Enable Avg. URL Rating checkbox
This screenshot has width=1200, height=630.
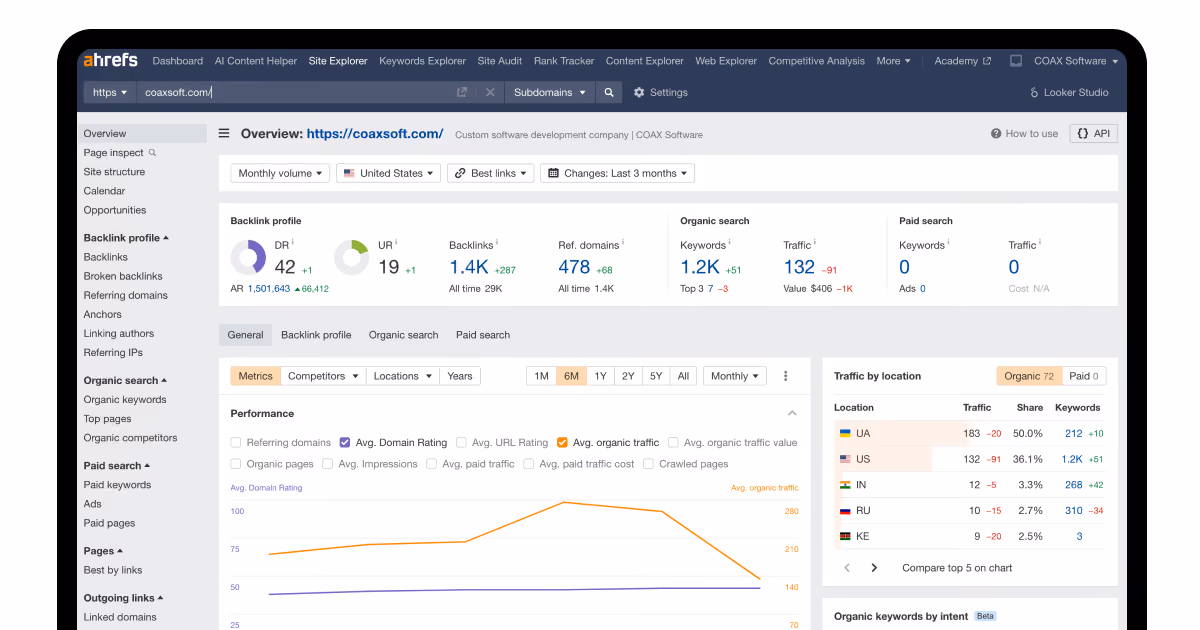(461, 442)
